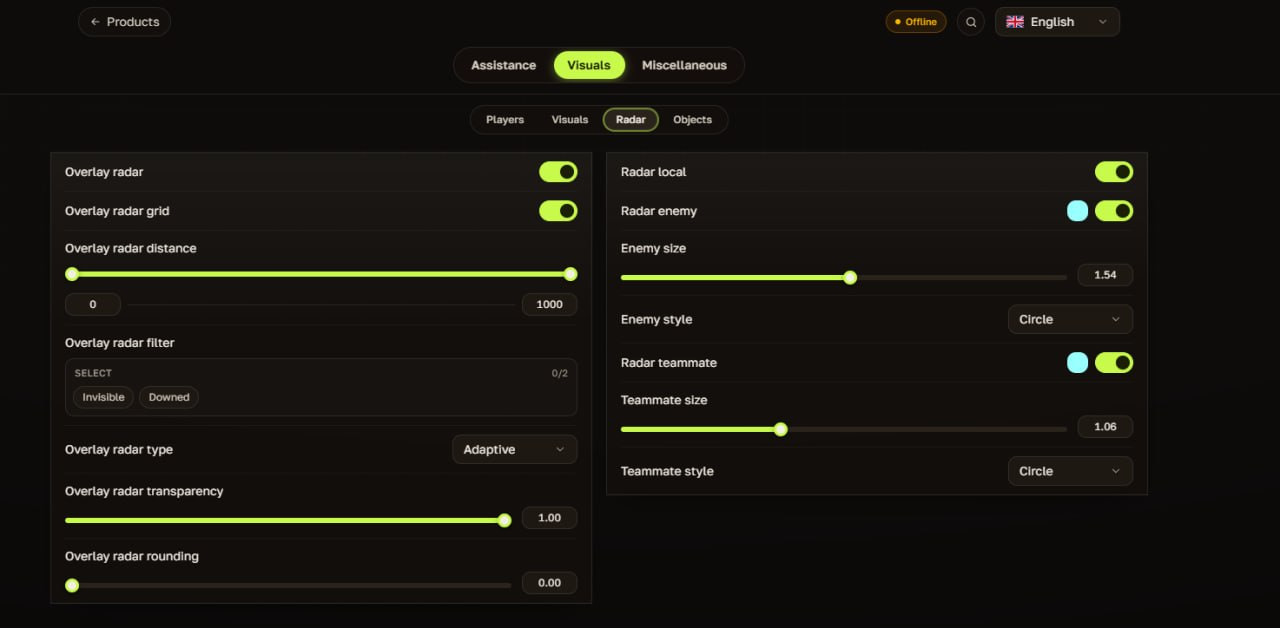This screenshot has height=628, width=1280.
Task: Click the Overlay radar transparency slider handle
Action: tap(505, 520)
